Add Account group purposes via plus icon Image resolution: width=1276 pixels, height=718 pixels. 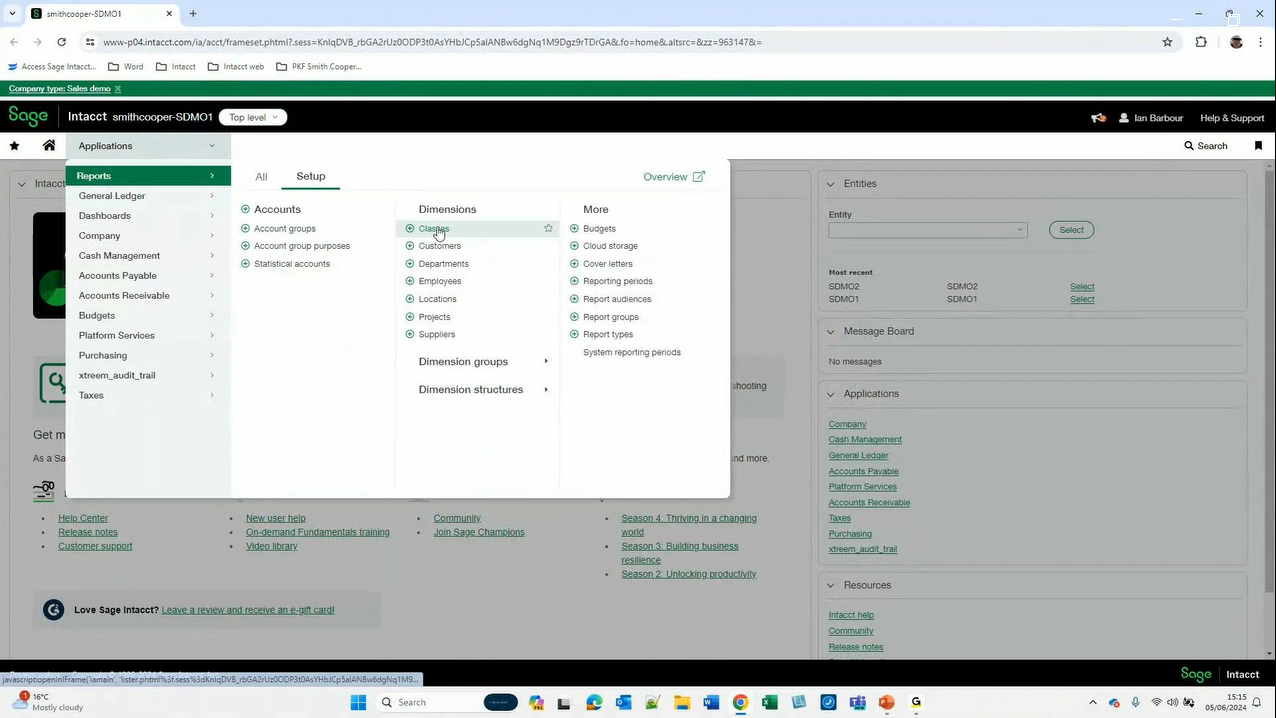pos(245,246)
